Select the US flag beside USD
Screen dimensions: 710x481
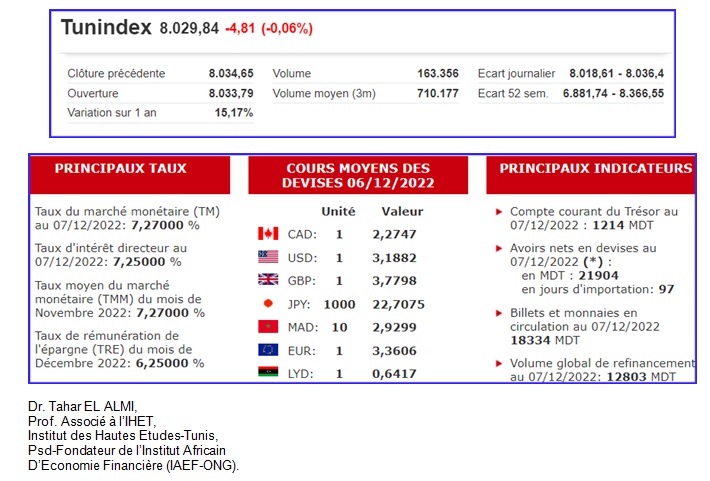(267, 257)
